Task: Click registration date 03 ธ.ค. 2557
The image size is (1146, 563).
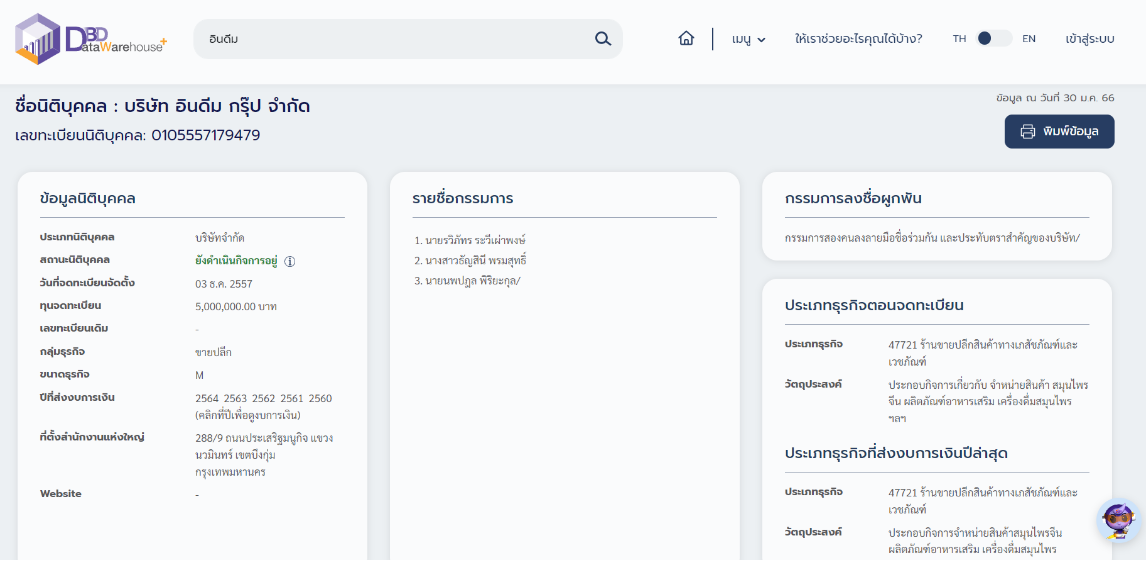Action: point(224,283)
